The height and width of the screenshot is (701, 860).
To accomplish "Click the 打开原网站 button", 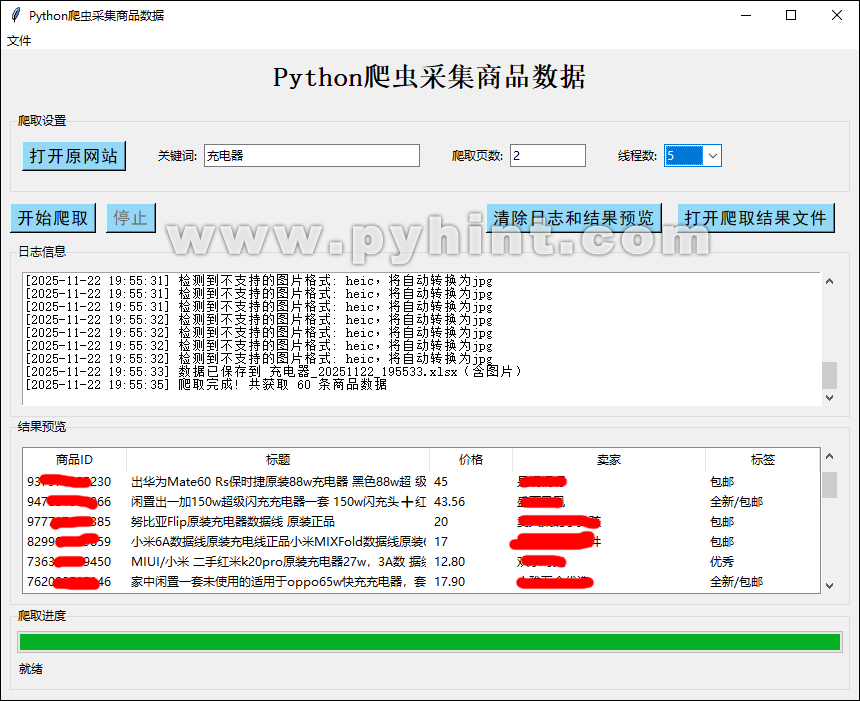I will (73, 156).
